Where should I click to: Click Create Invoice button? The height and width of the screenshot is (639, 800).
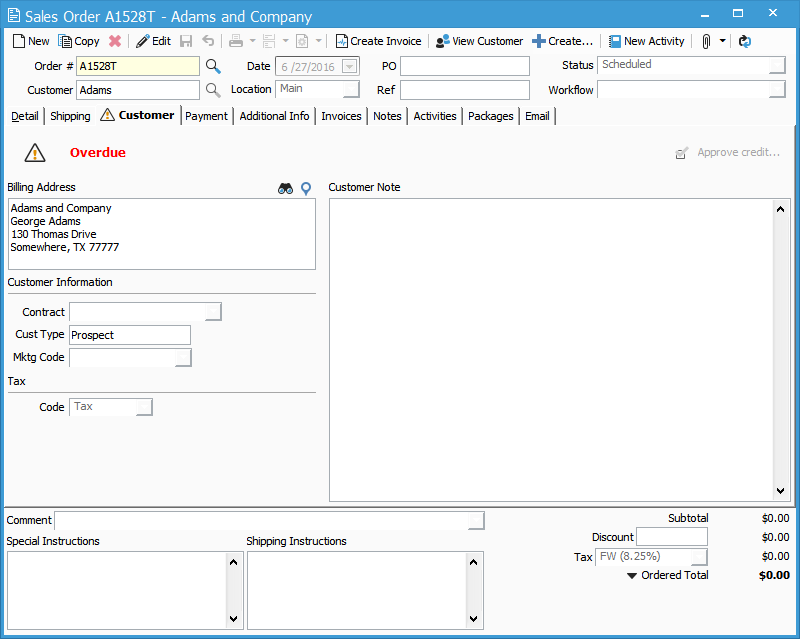[379, 41]
